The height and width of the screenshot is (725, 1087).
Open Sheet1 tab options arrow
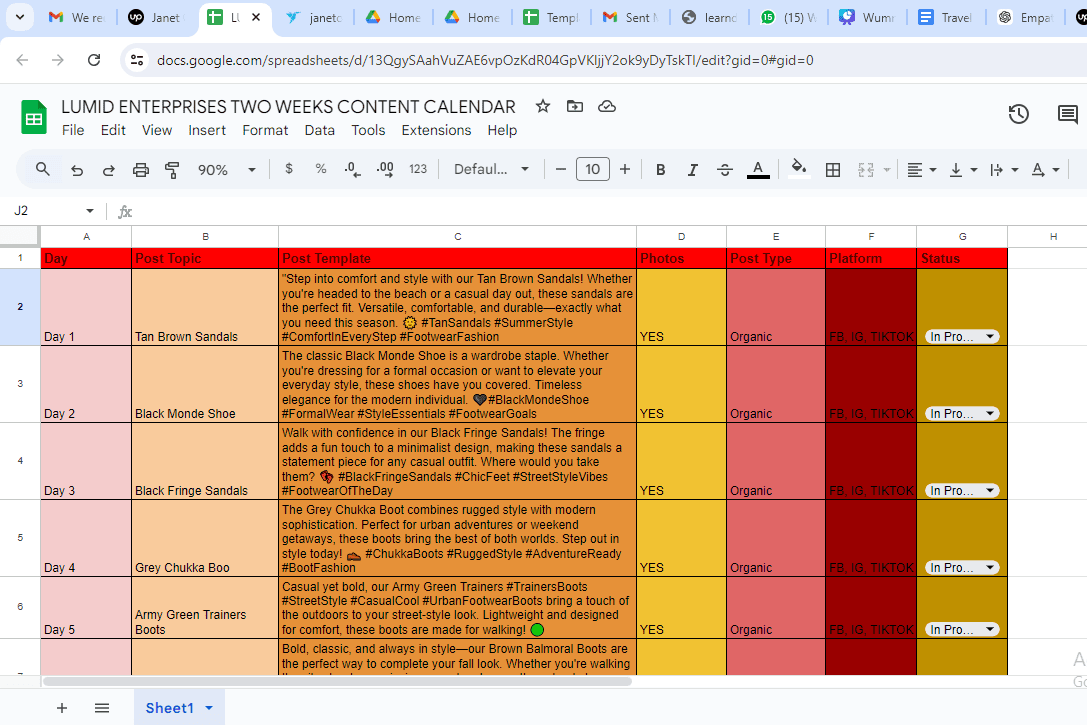(x=209, y=708)
